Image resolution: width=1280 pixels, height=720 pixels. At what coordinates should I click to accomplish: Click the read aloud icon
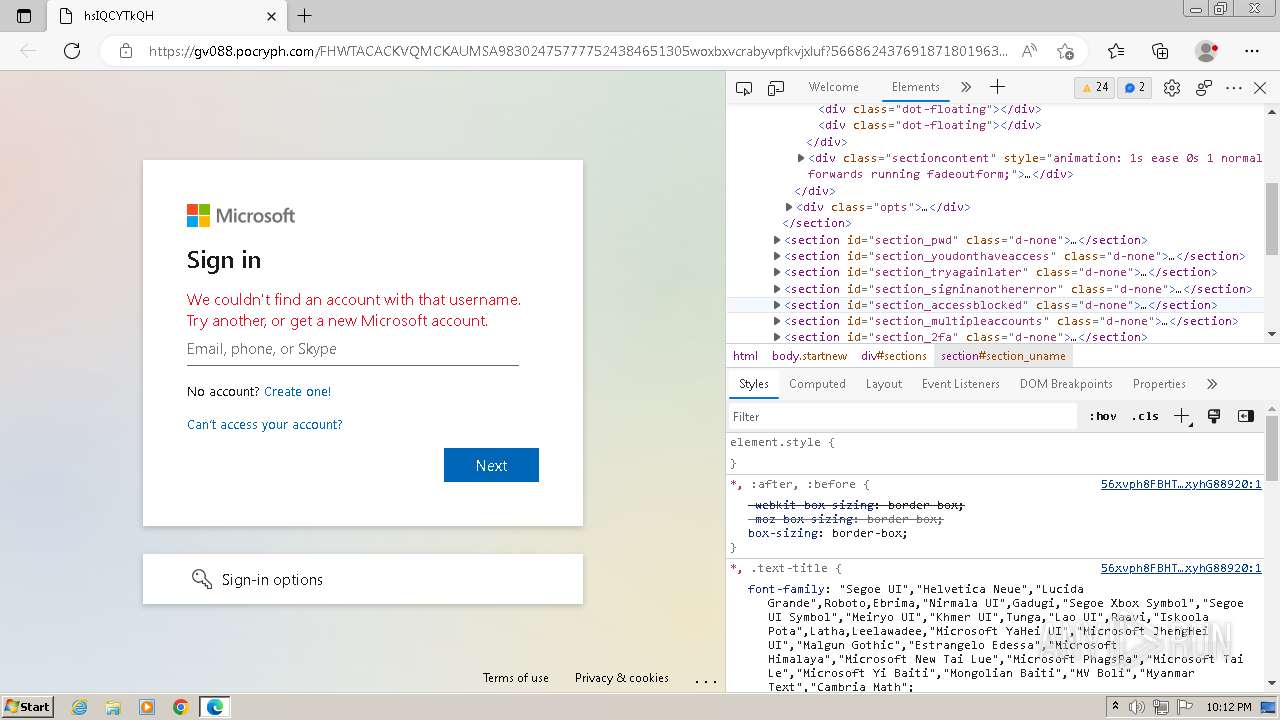pyautogui.click(x=1029, y=51)
